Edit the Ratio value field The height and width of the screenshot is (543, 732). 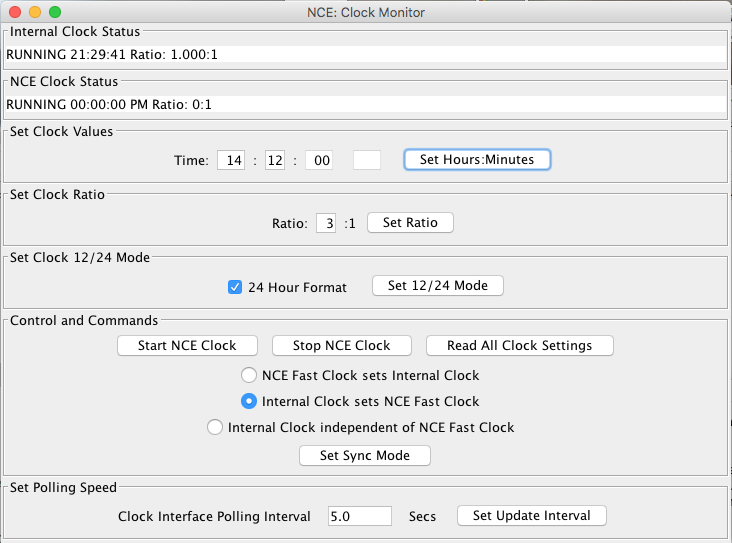(x=325, y=224)
